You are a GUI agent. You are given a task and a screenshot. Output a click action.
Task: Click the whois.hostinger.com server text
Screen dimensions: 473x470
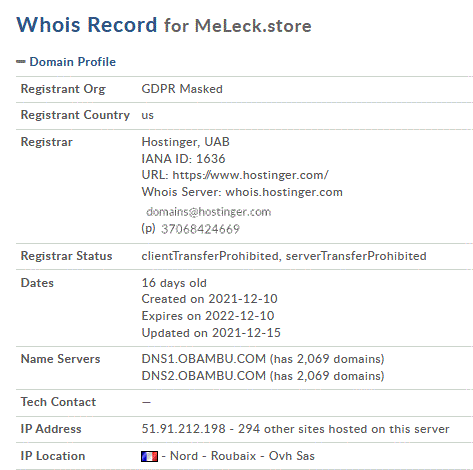tap(284, 192)
